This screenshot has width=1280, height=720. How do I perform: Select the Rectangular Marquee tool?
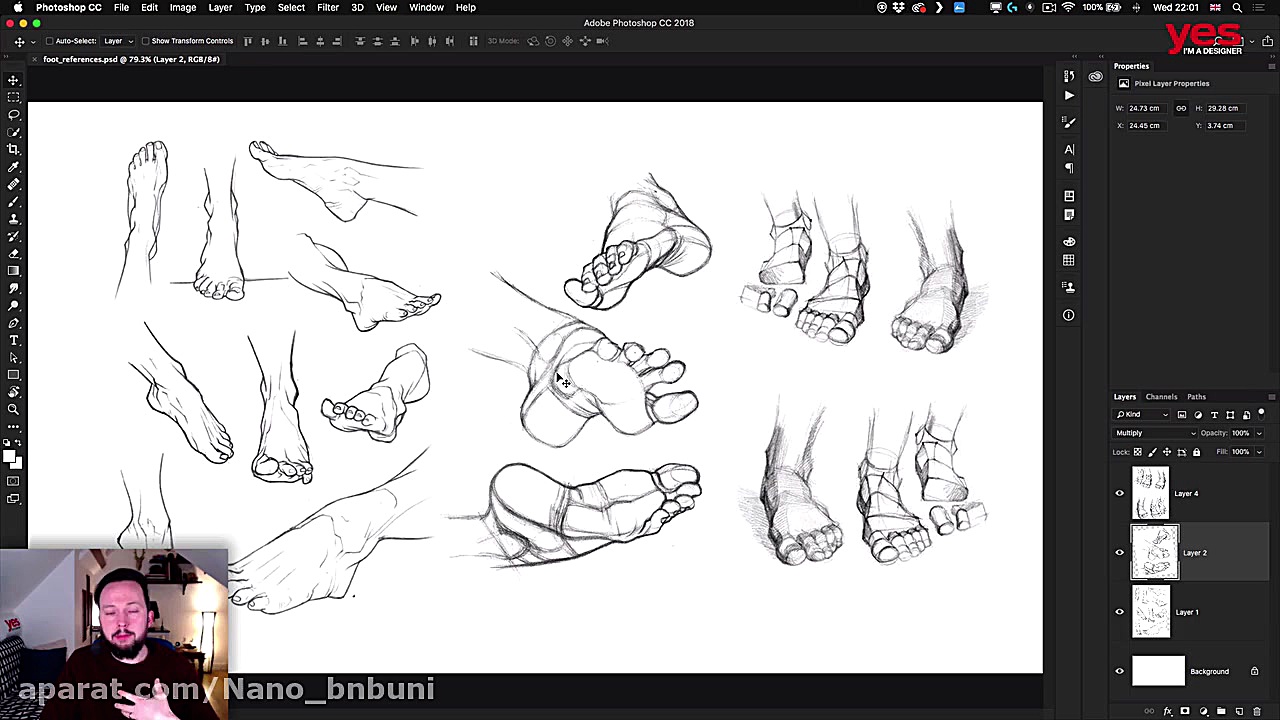14,97
